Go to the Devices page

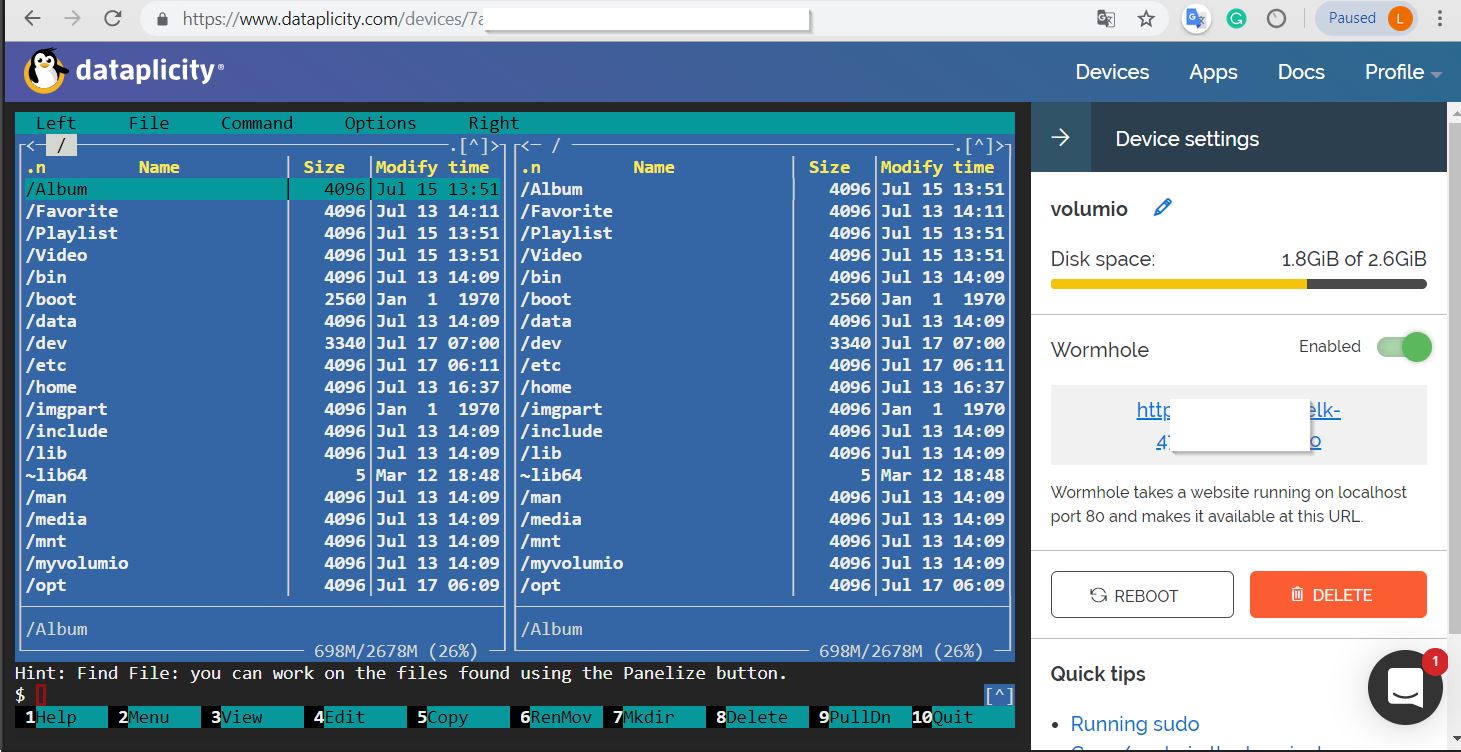(1112, 72)
